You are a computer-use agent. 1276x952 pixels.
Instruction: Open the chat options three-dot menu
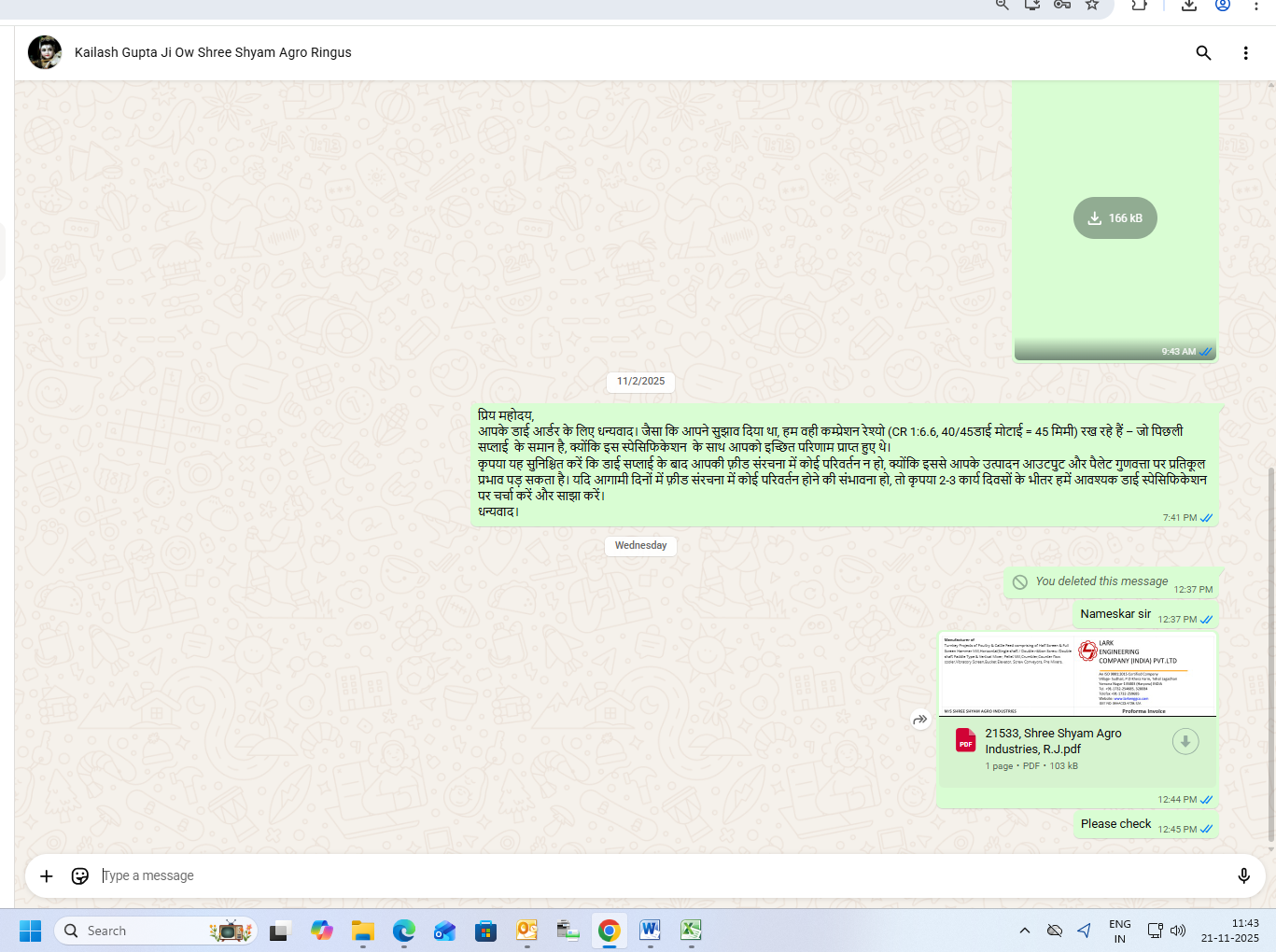pyautogui.click(x=1245, y=53)
